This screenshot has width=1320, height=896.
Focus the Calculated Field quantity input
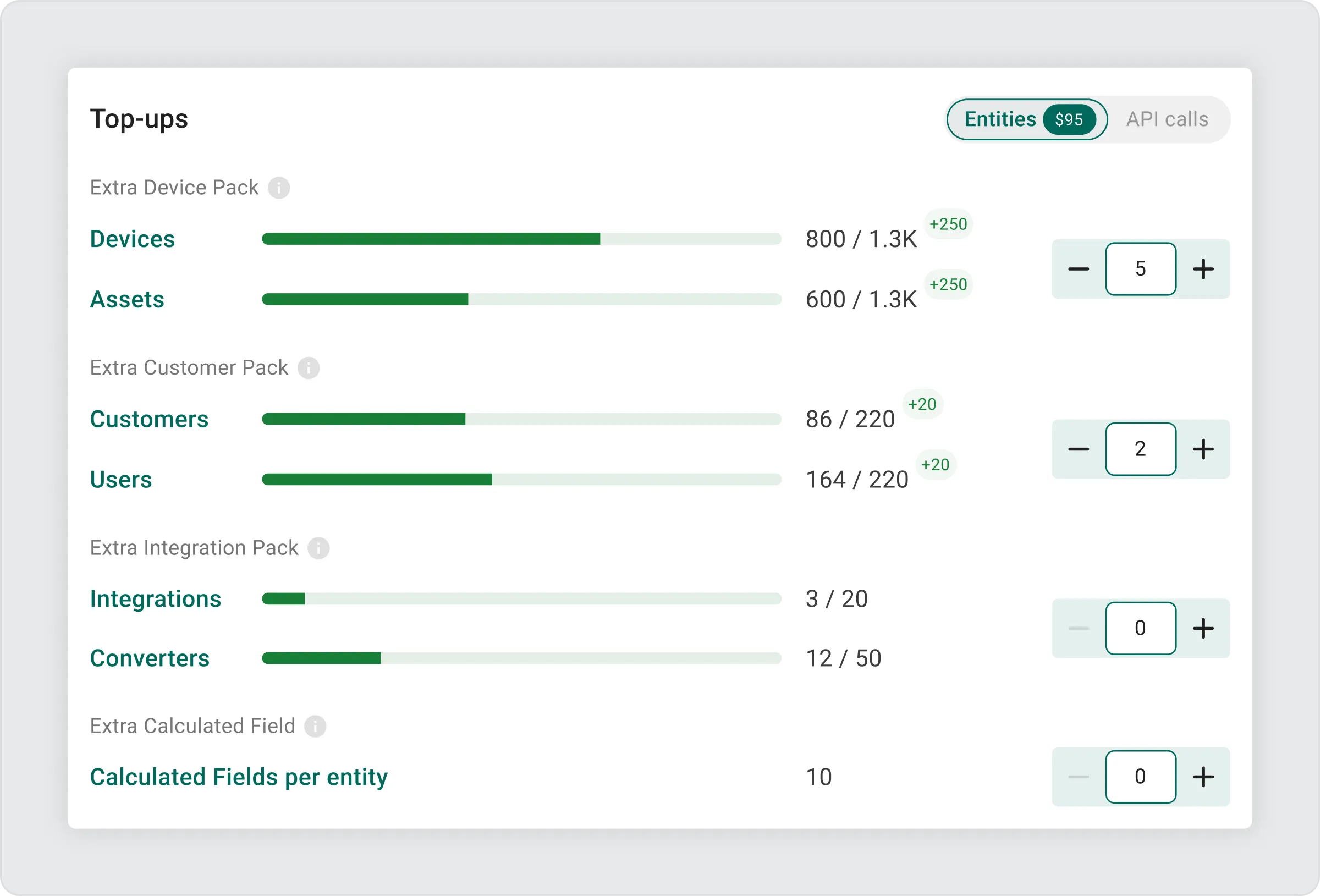coord(1141,777)
